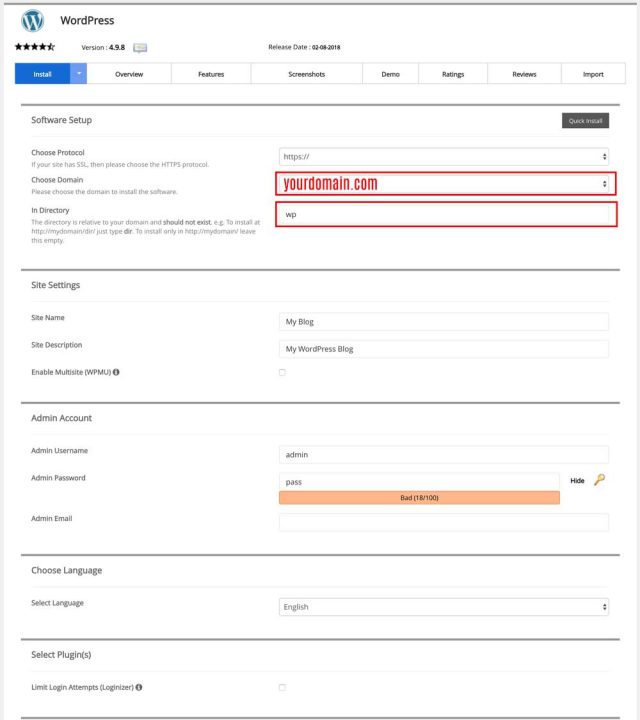Click the info icon beside Loginizer
The height and width of the screenshot is (720, 640).
[139, 687]
